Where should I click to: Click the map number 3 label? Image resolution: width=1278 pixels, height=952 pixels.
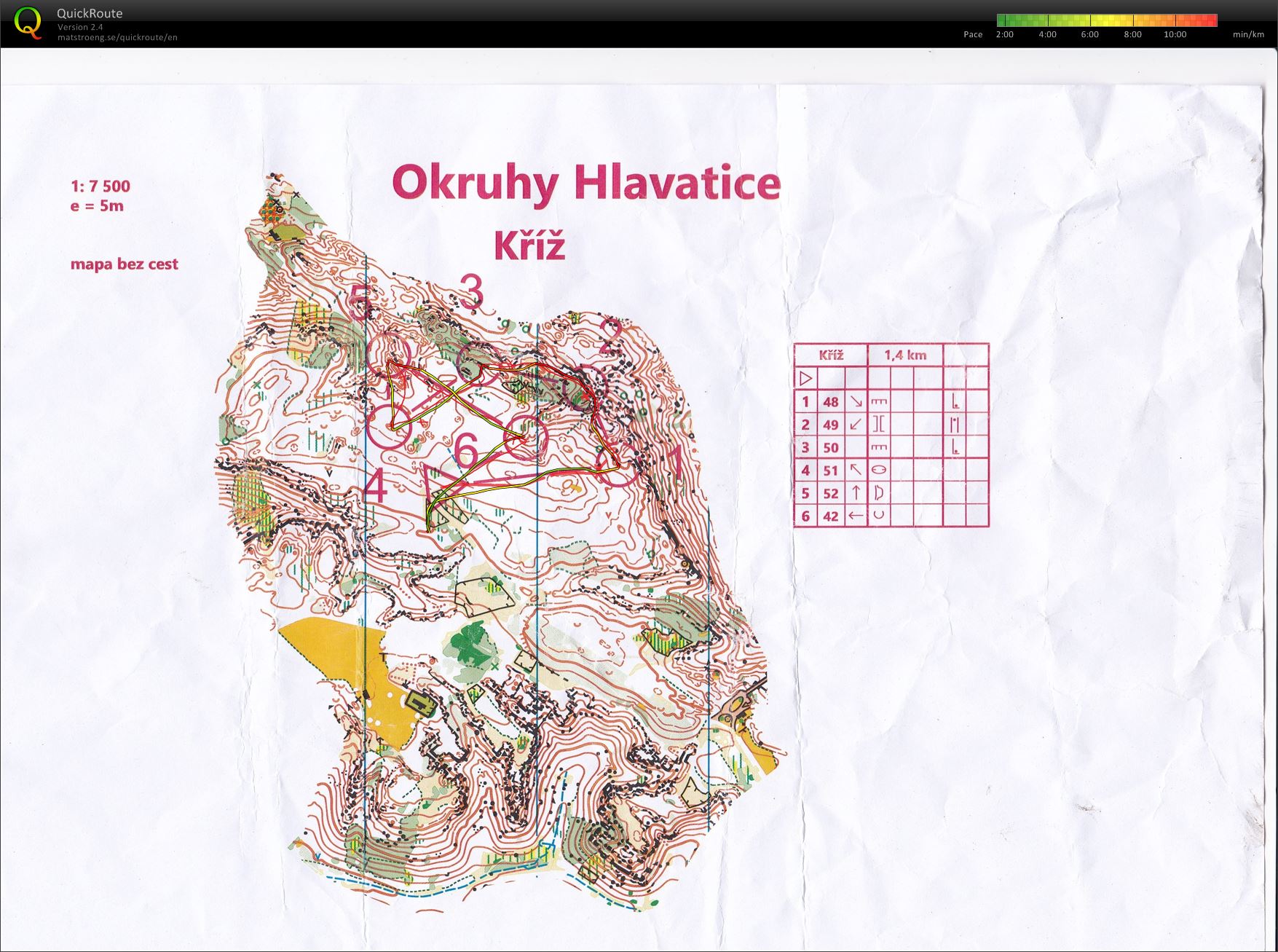tap(472, 291)
